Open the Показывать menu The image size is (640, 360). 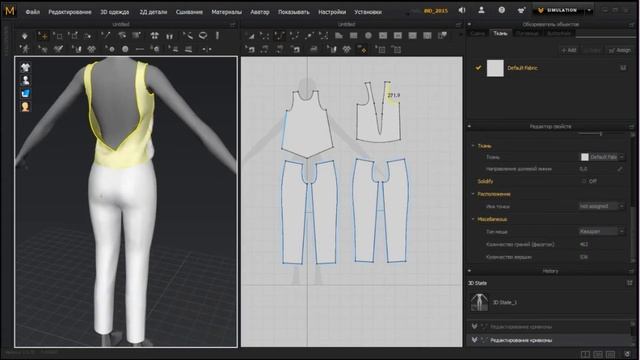tap(293, 12)
